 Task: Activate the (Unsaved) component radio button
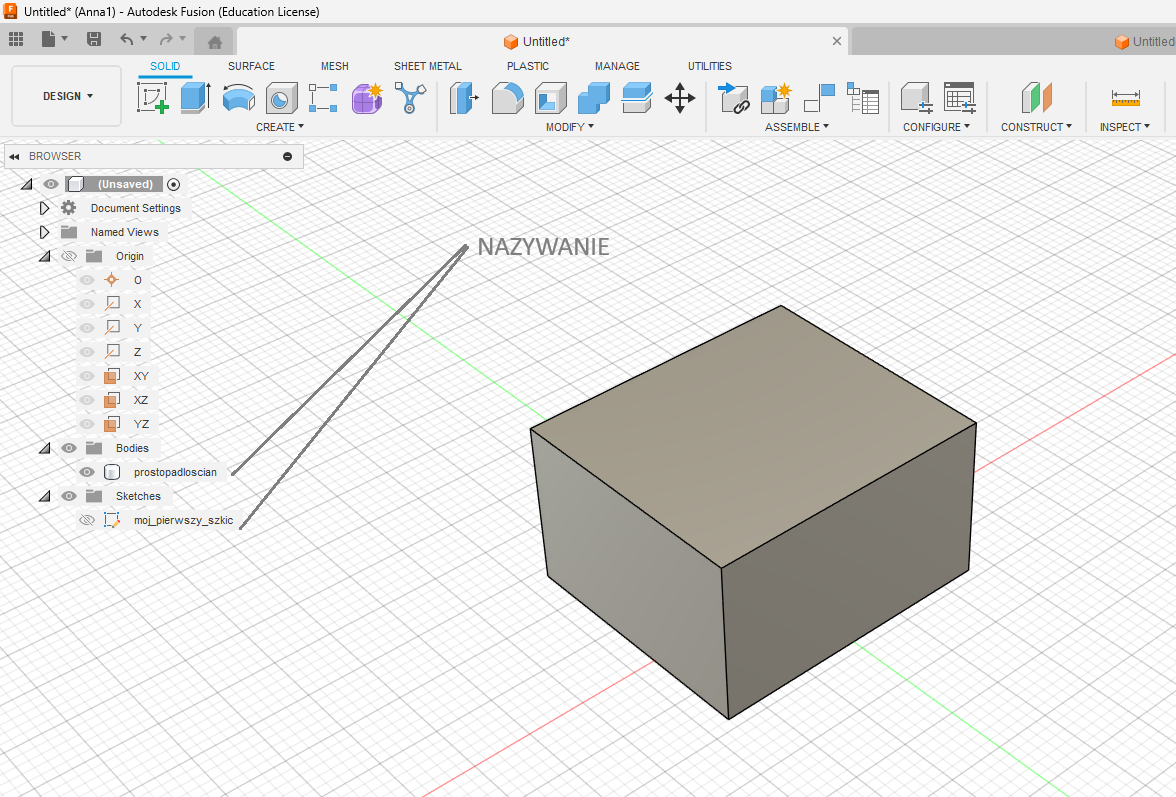tap(173, 184)
